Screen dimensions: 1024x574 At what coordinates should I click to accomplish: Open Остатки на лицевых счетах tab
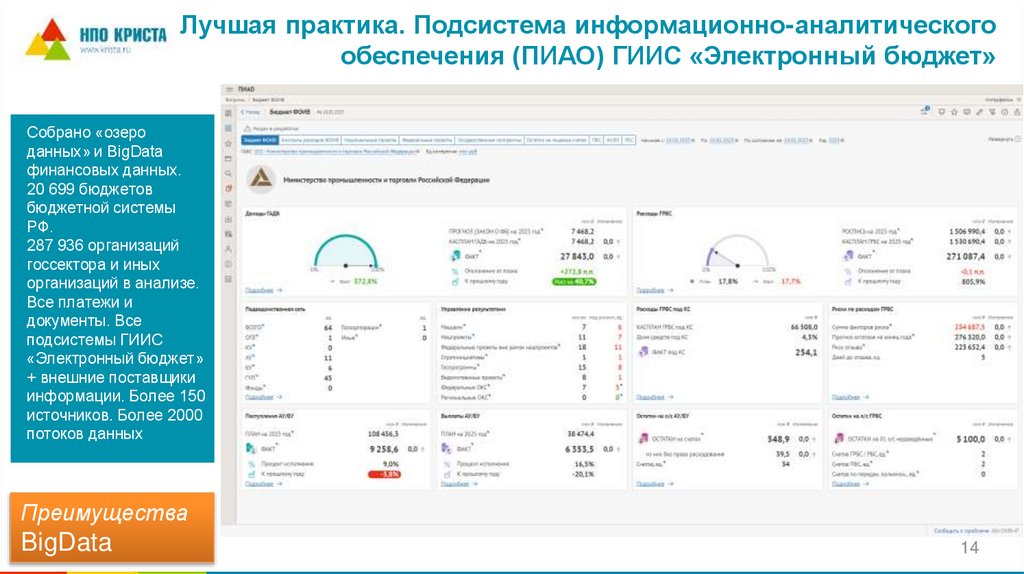coord(556,140)
